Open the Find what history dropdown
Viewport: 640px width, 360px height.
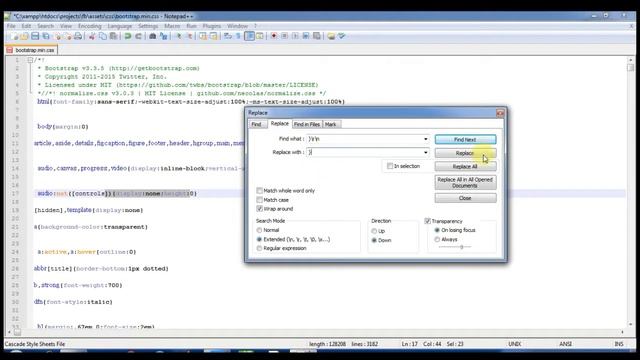(x=426, y=139)
